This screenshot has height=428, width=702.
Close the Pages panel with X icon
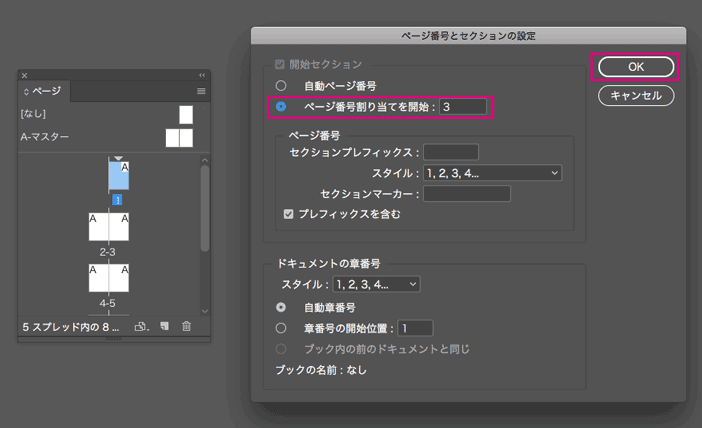[x=25, y=75]
